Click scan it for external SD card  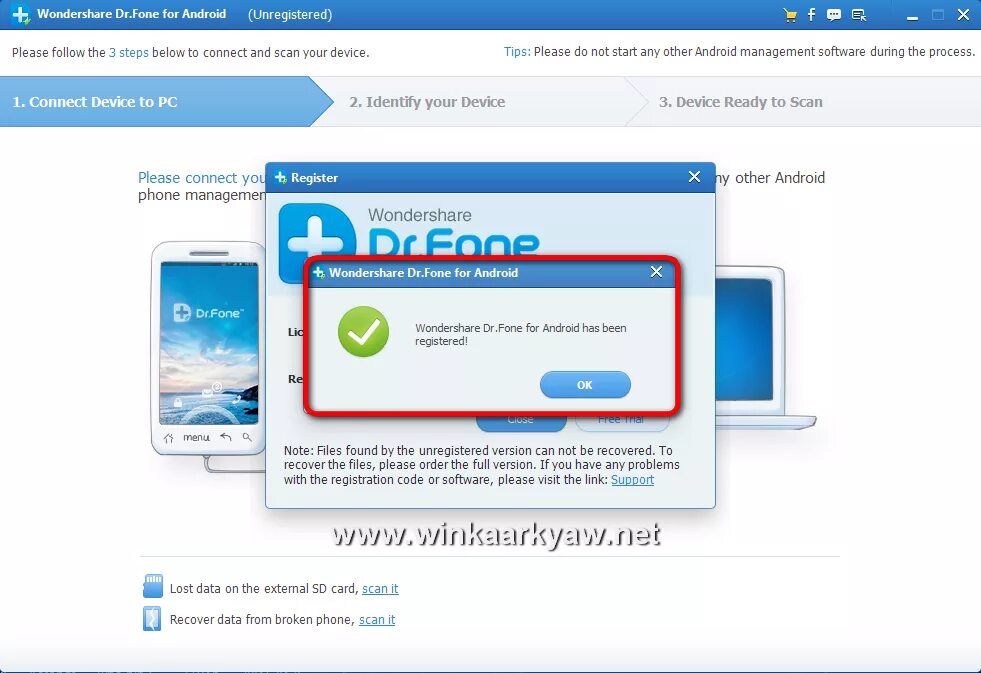[x=380, y=589]
